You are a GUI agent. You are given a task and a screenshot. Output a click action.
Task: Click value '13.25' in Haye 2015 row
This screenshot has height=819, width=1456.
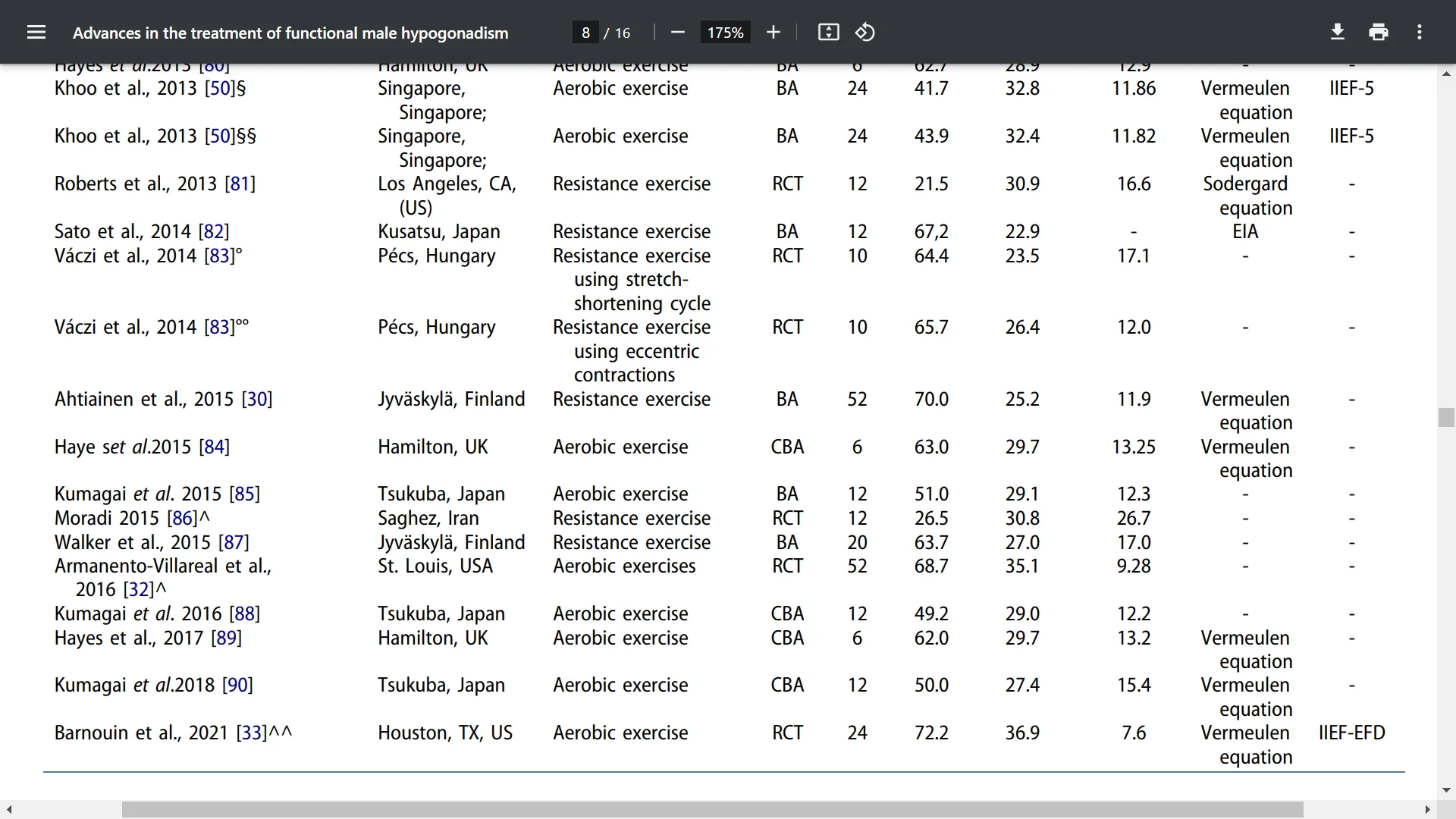click(x=1134, y=447)
